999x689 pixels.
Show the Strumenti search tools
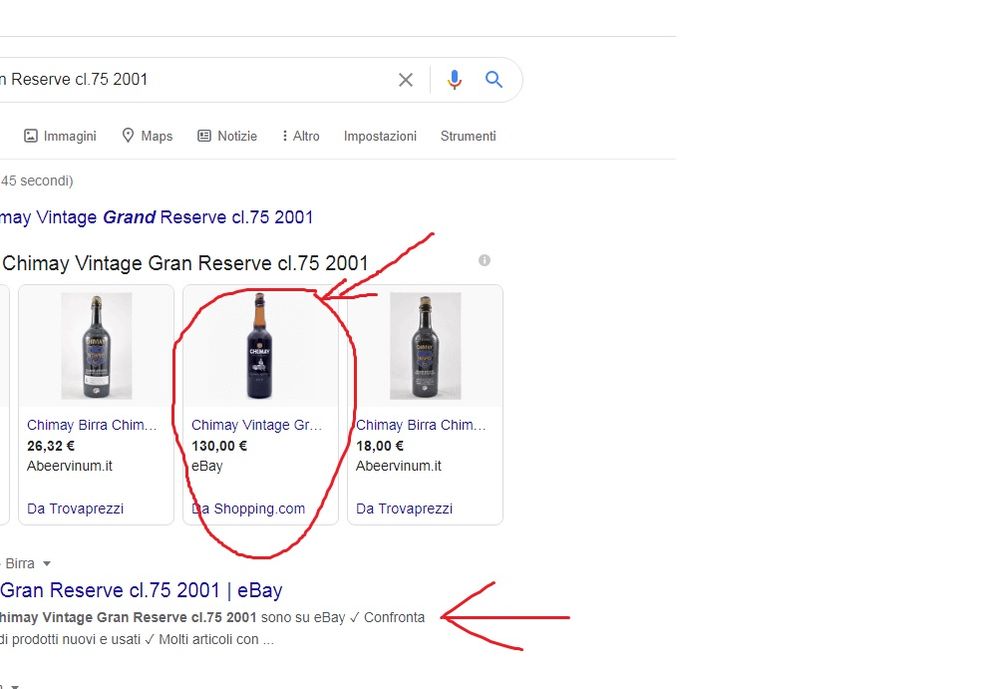coord(468,136)
